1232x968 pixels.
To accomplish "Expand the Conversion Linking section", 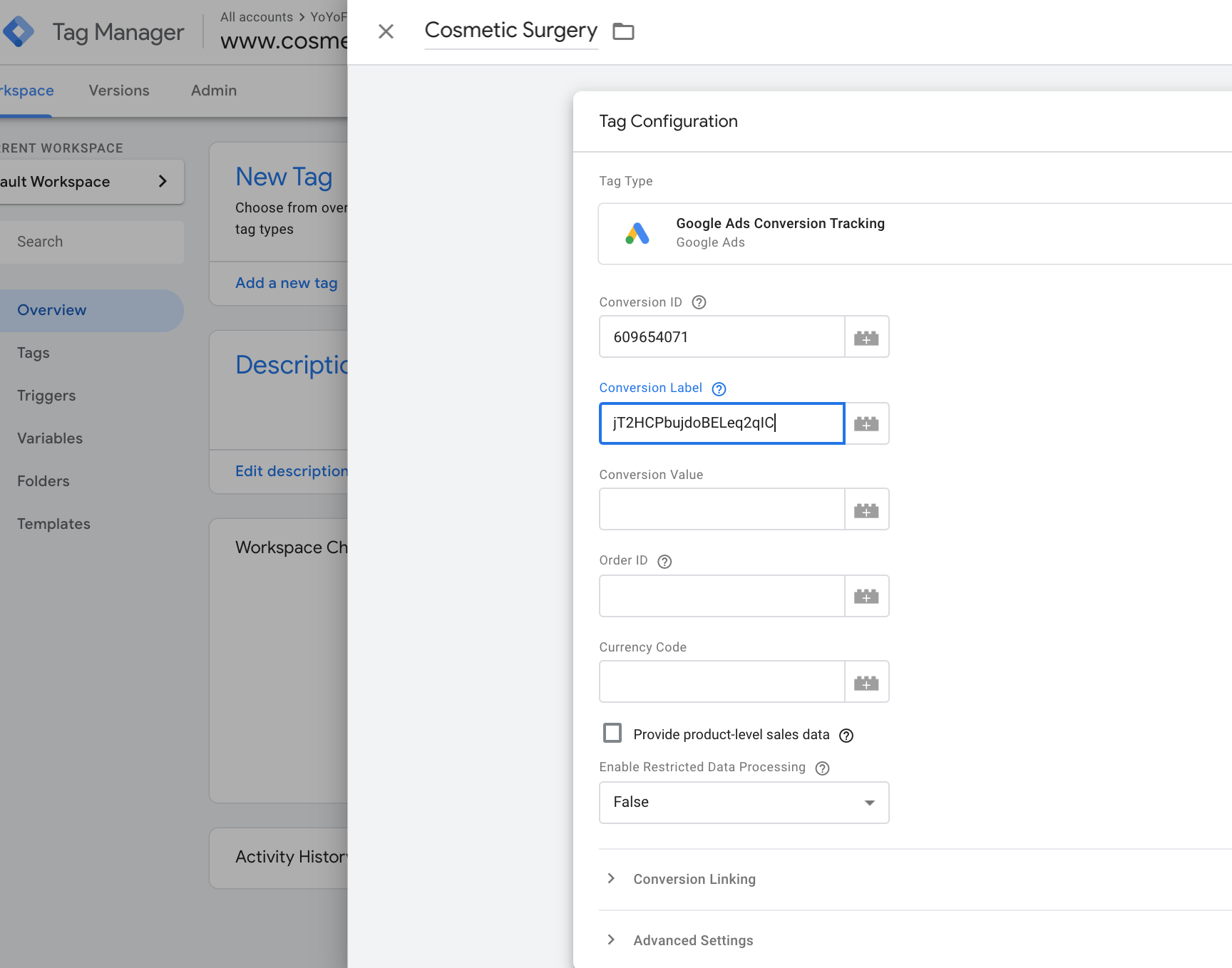I will click(x=694, y=879).
